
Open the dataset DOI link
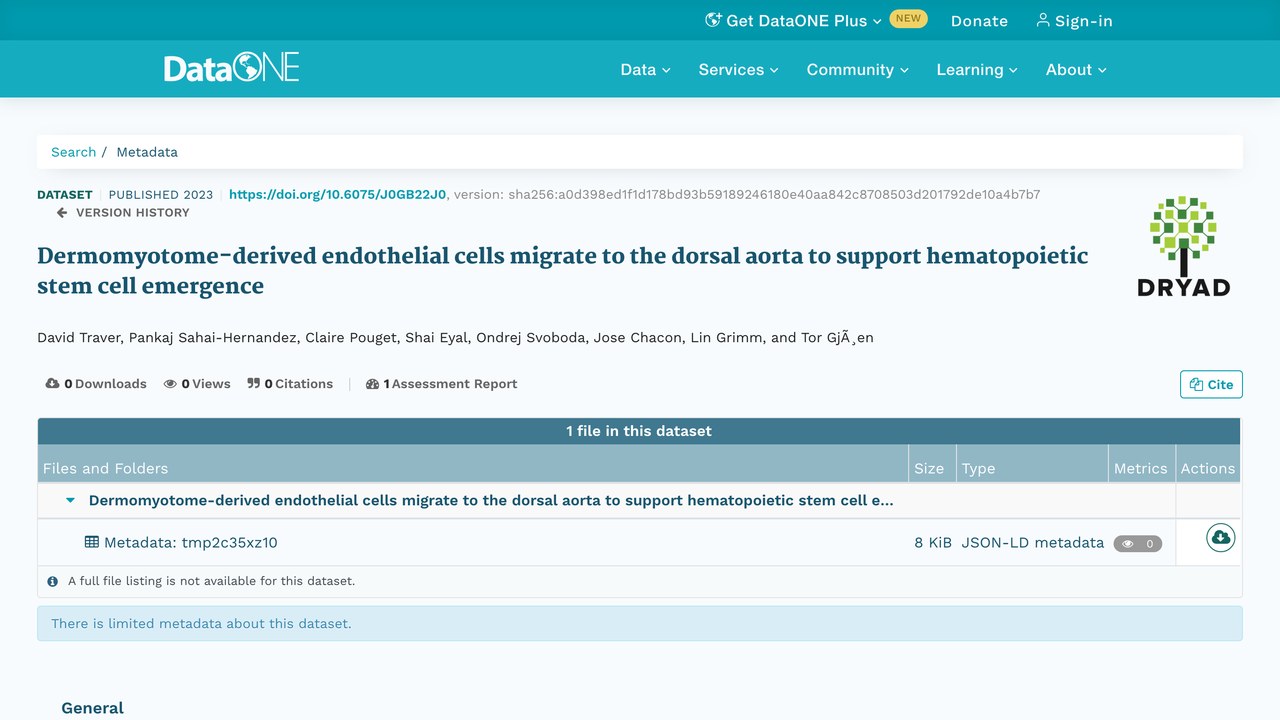pos(338,194)
